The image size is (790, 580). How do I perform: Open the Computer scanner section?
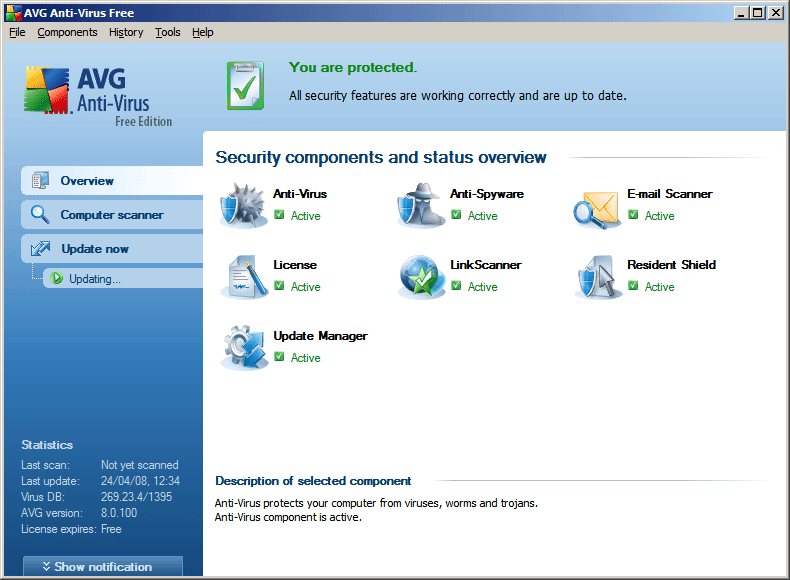tap(112, 215)
